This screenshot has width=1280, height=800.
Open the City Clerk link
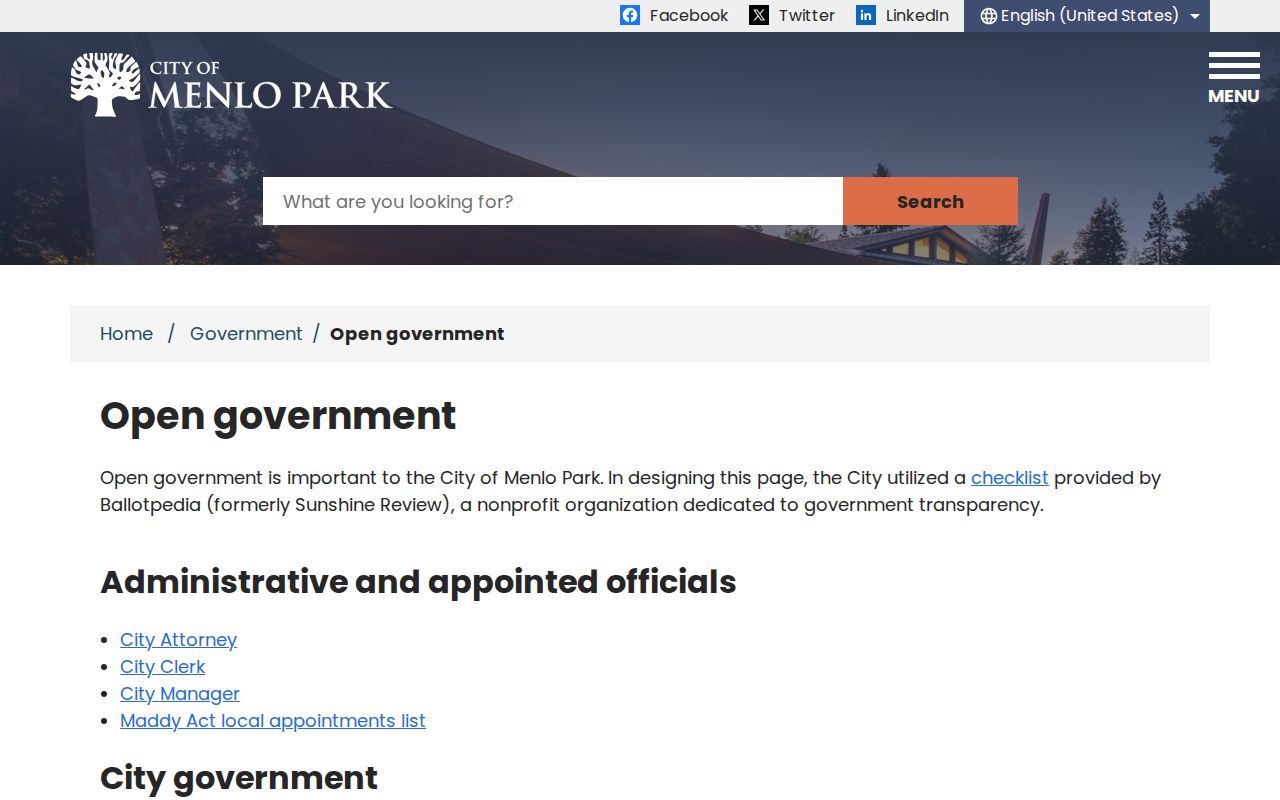[163, 667]
